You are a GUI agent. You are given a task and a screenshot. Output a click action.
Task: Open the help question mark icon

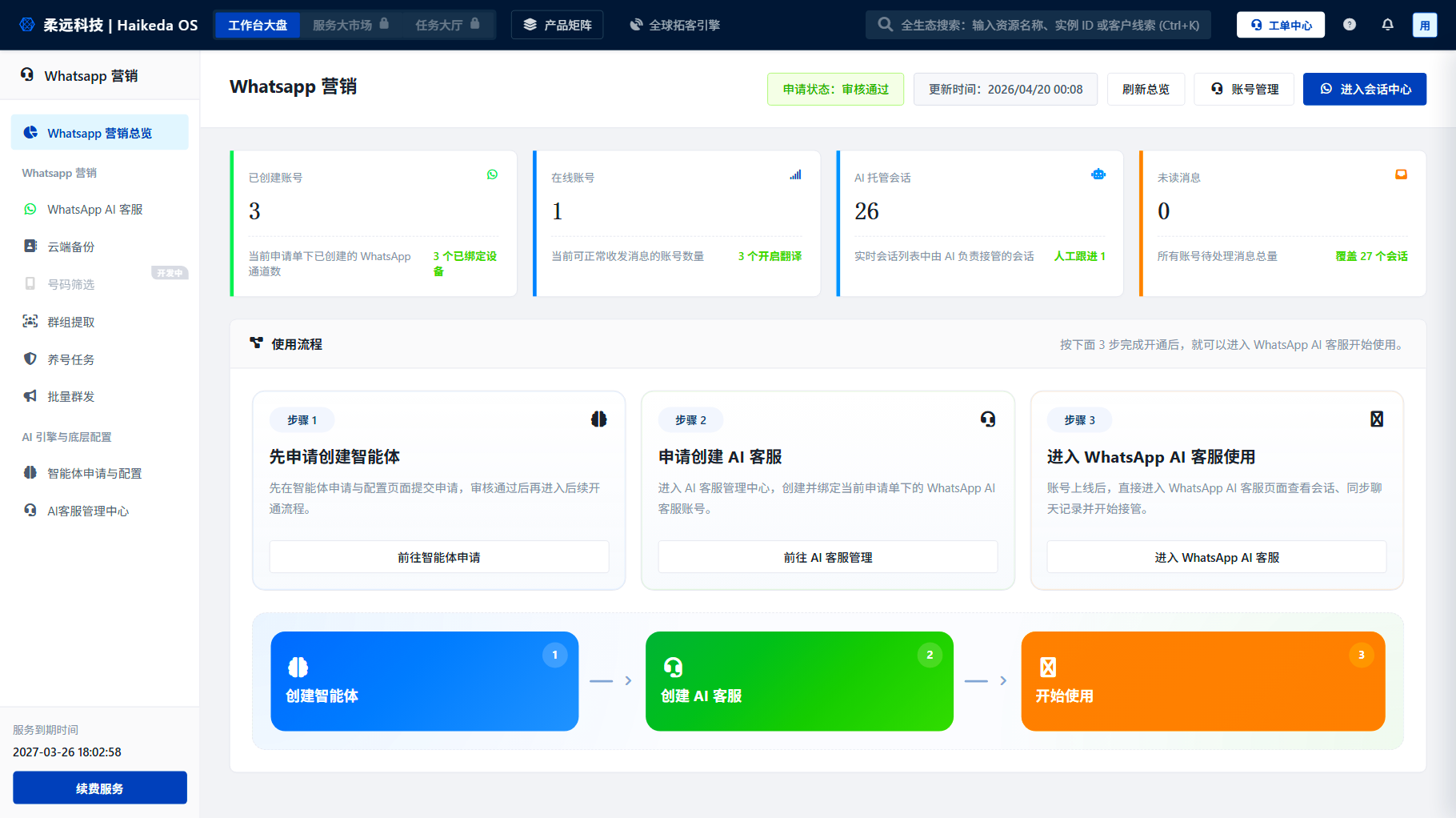tap(1350, 25)
